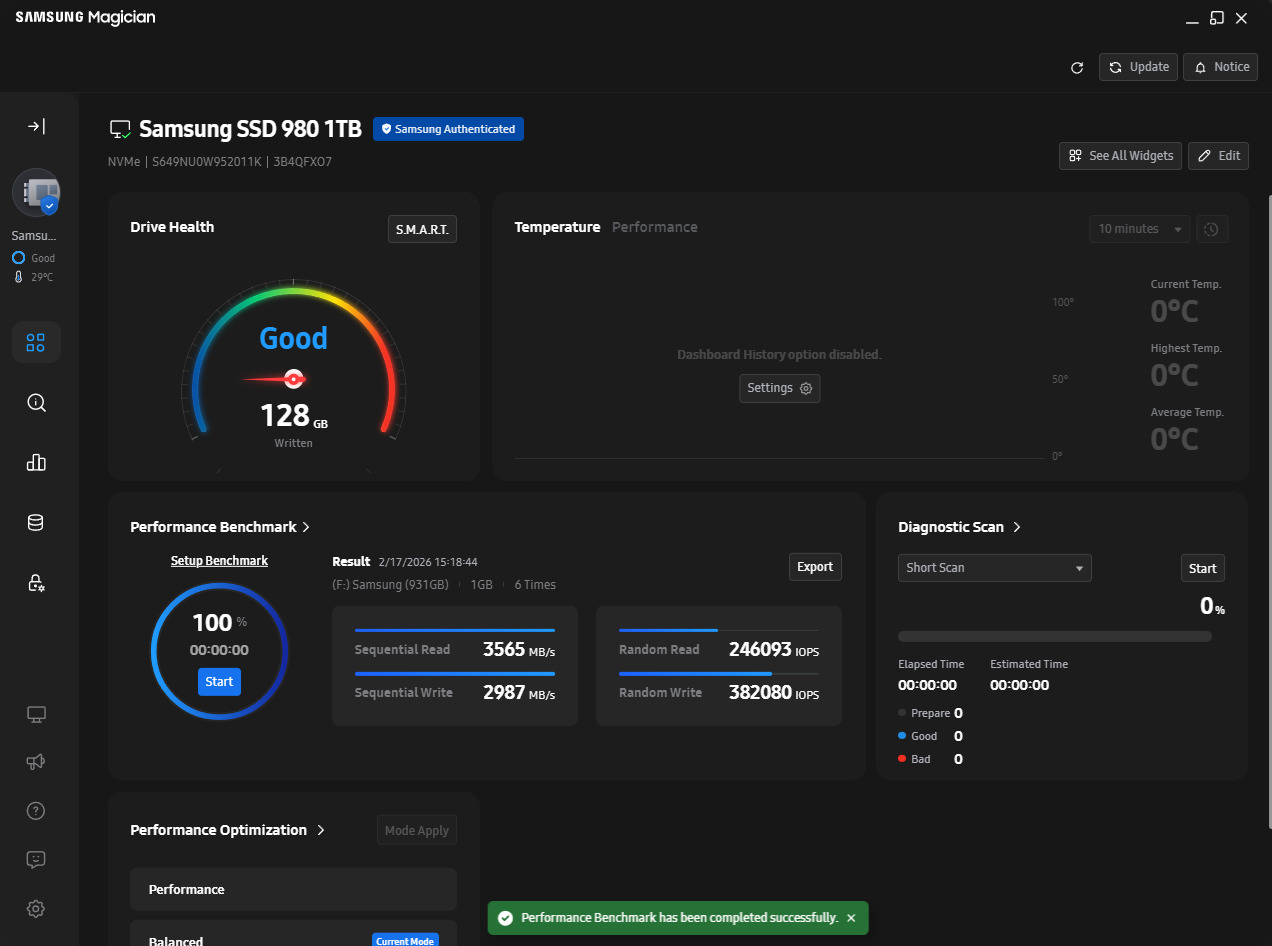Expand the sidebar with the arrow icon
The image size is (1272, 946).
pyautogui.click(x=36, y=126)
